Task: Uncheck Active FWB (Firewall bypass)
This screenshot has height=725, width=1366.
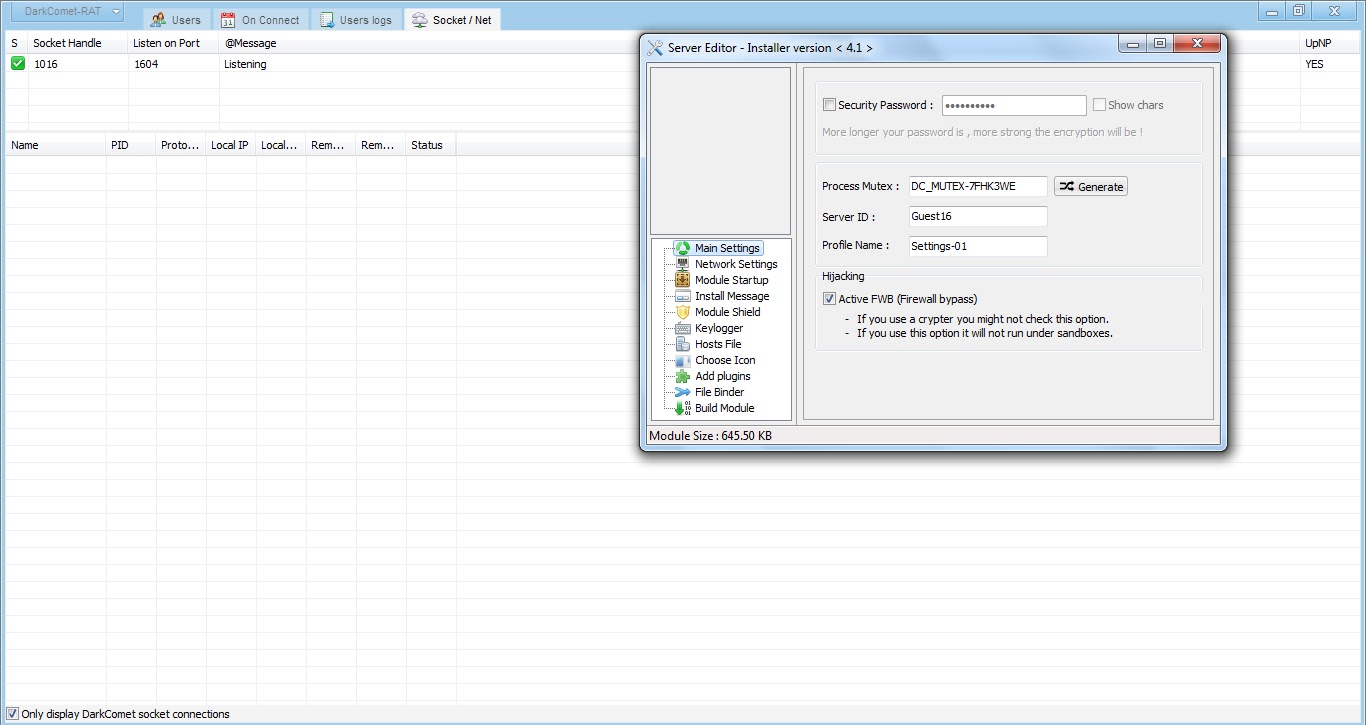Action: click(829, 298)
